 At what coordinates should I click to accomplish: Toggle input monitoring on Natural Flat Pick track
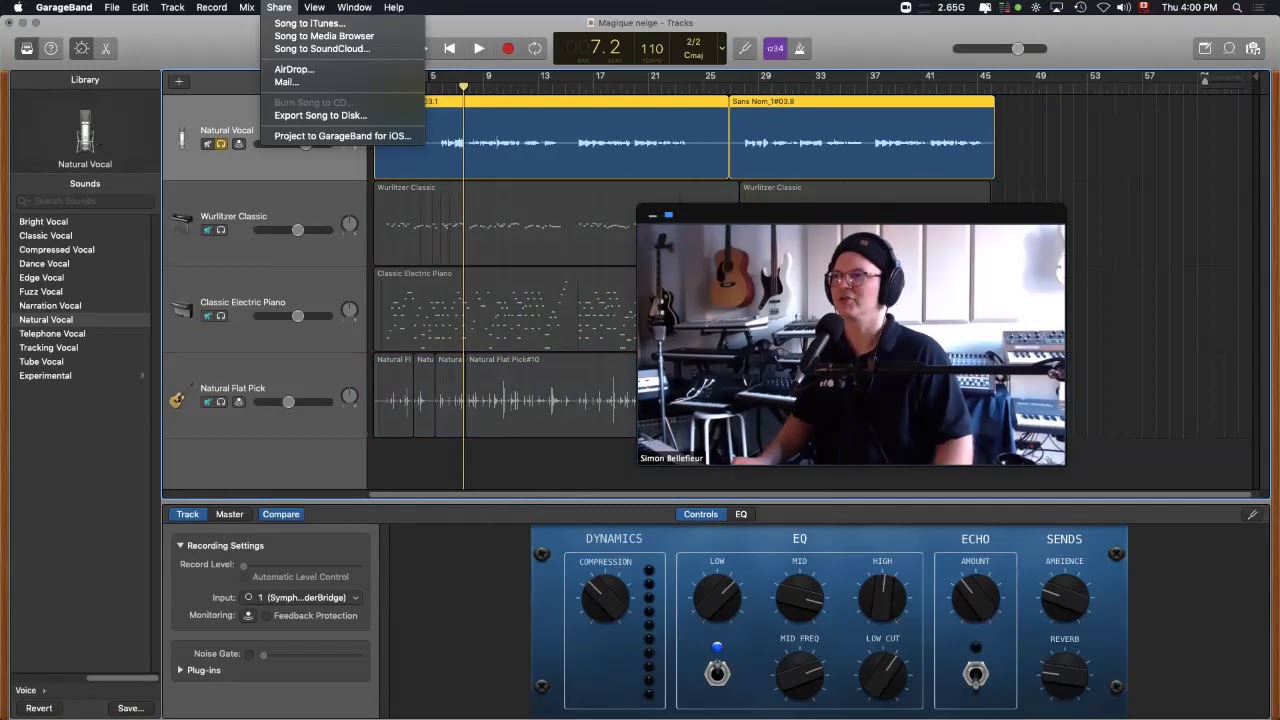[238, 402]
